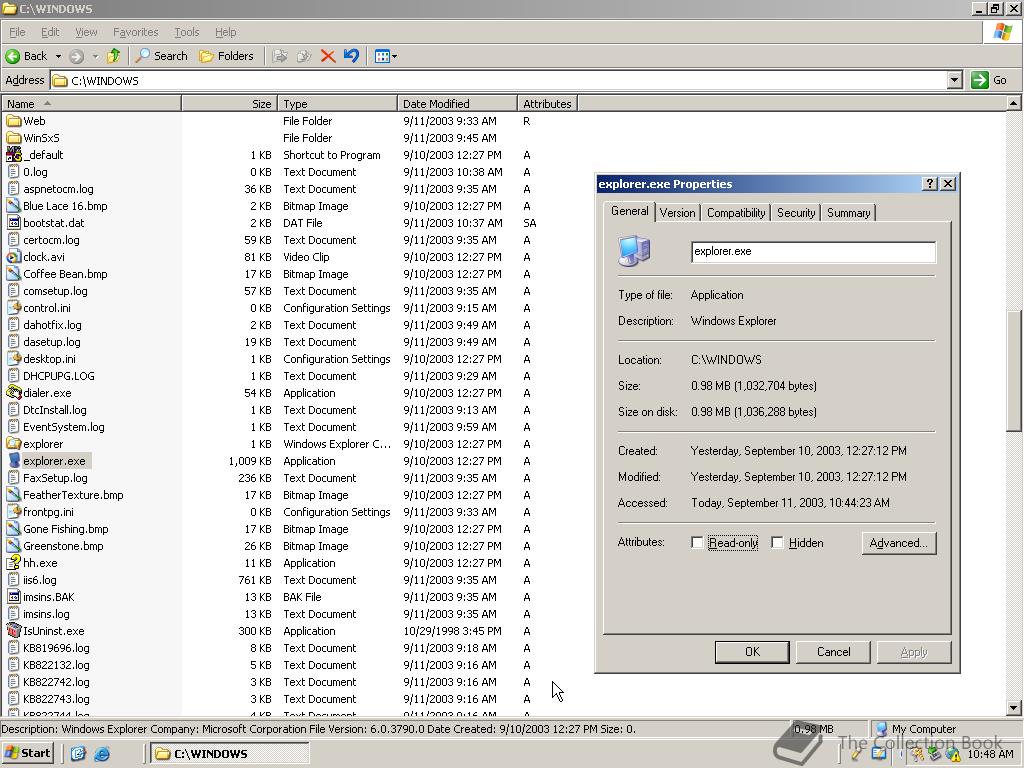Viewport: 1024px width, 768px height.
Task: Select the hh.exe help icon
Action: [13, 562]
